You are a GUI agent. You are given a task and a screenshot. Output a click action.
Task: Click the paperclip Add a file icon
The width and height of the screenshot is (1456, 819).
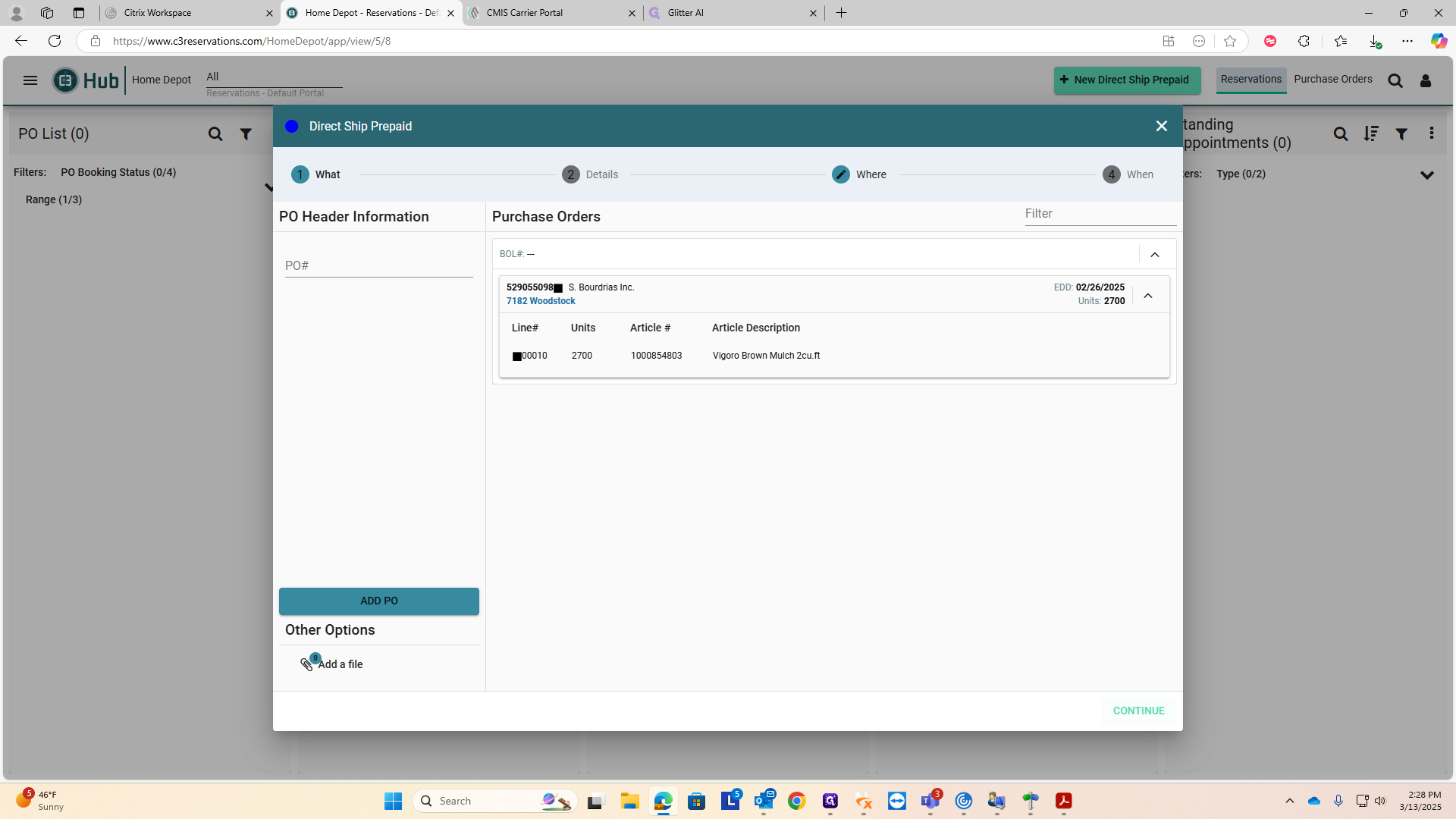tap(307, 664)
